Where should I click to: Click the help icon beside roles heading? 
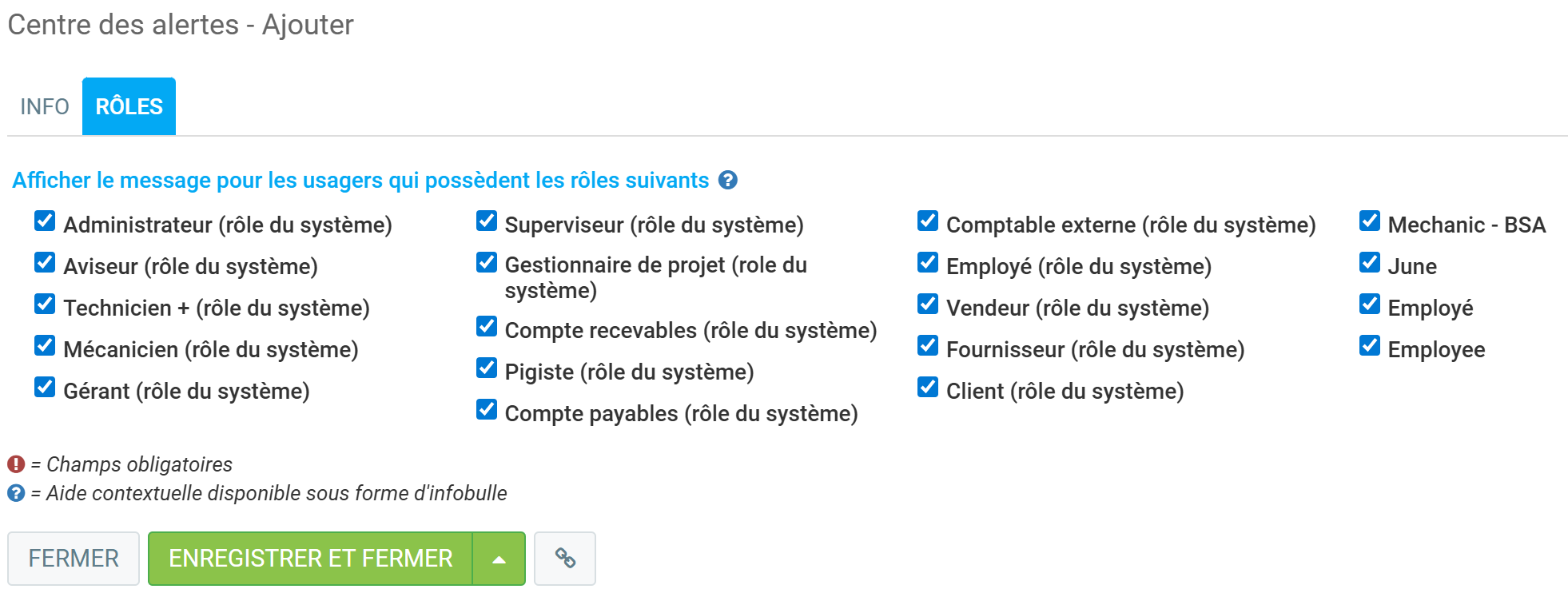727,181
